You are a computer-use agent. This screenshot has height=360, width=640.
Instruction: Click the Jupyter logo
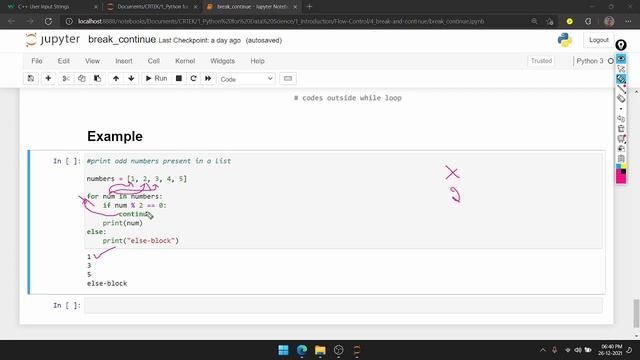click(x=52, y=40)
